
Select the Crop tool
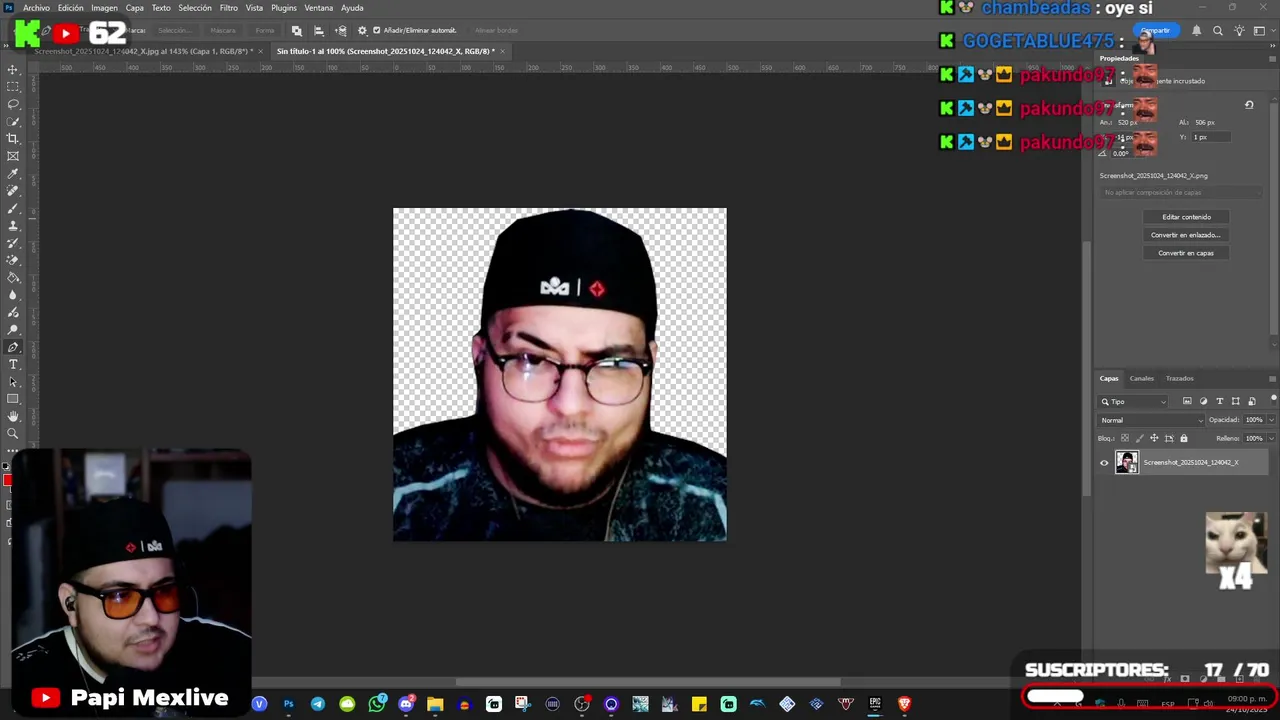(13, 138)
